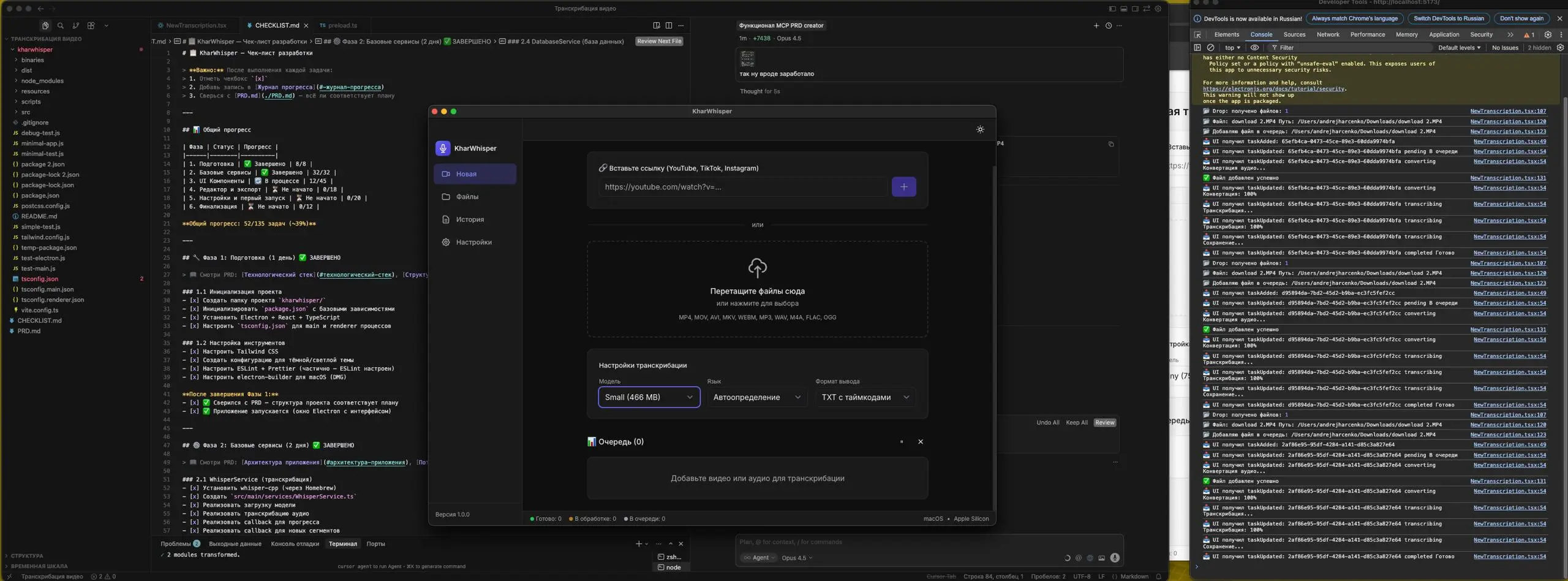Open notifications bell in Cursor status bar
This screenshot has height=581, width=1568.
(x=1158, y=577)
